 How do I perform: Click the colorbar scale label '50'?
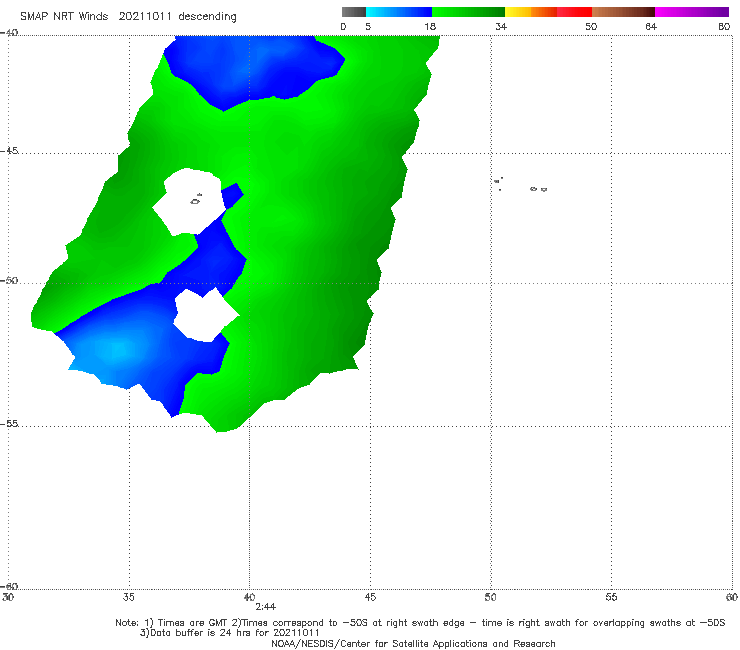[x=591, y=27]
